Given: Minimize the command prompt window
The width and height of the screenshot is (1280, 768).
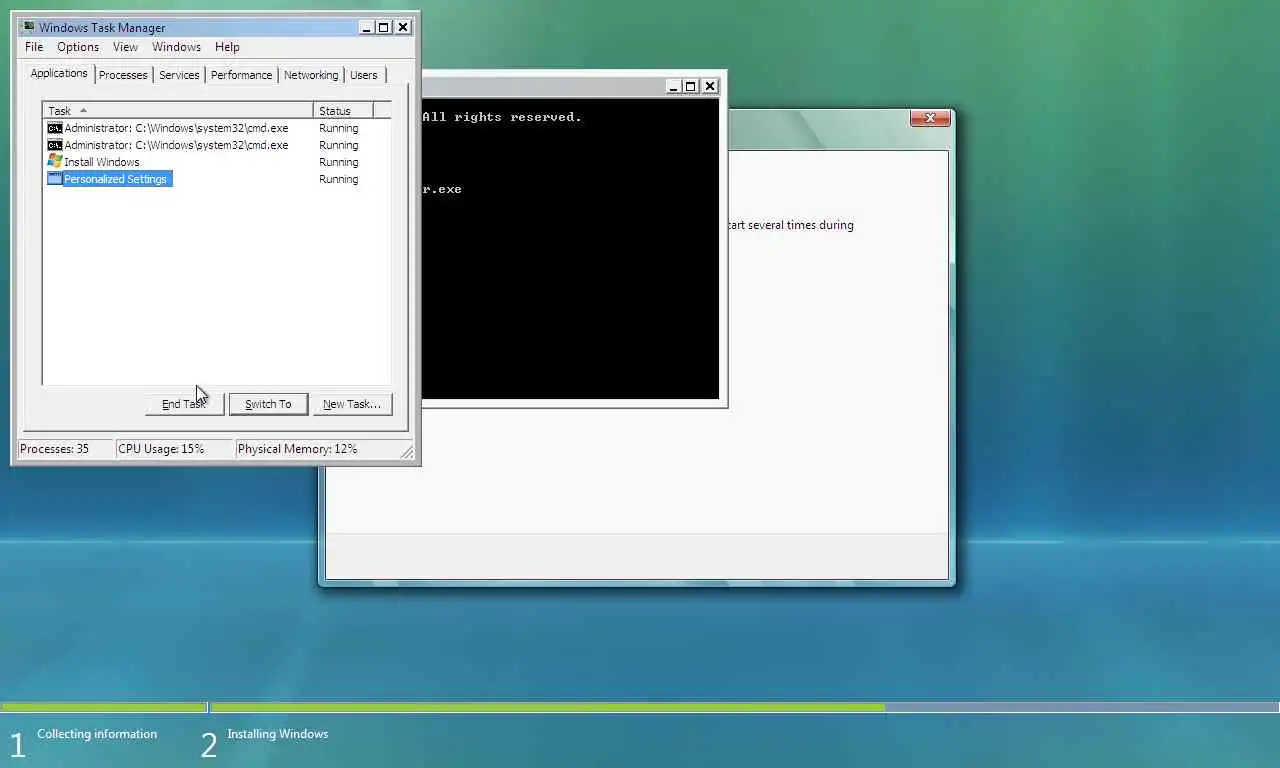Looking at the screenshot, I should tap(673, 86).
